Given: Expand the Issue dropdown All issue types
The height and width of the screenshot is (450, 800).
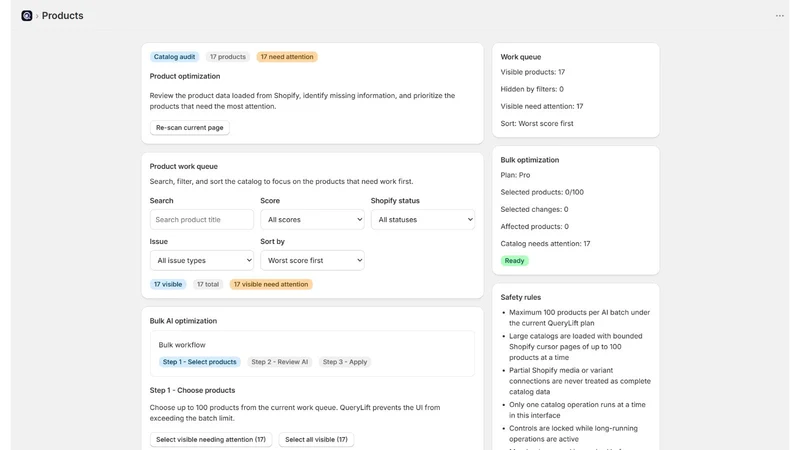Looking at the screenshot, I should pyautogui.click(x=202, y=260).
